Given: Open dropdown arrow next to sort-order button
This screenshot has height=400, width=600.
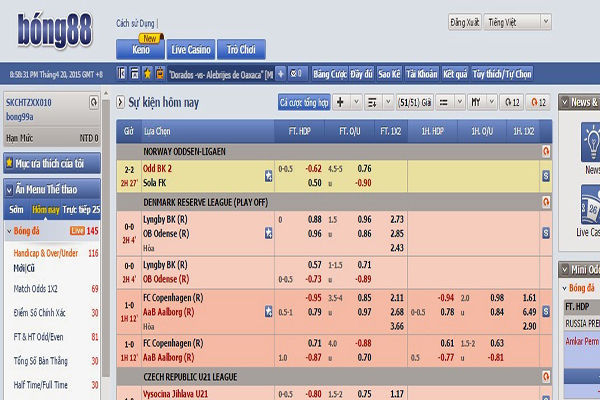Looking at the screenshot, I should [x=388, y=102].
